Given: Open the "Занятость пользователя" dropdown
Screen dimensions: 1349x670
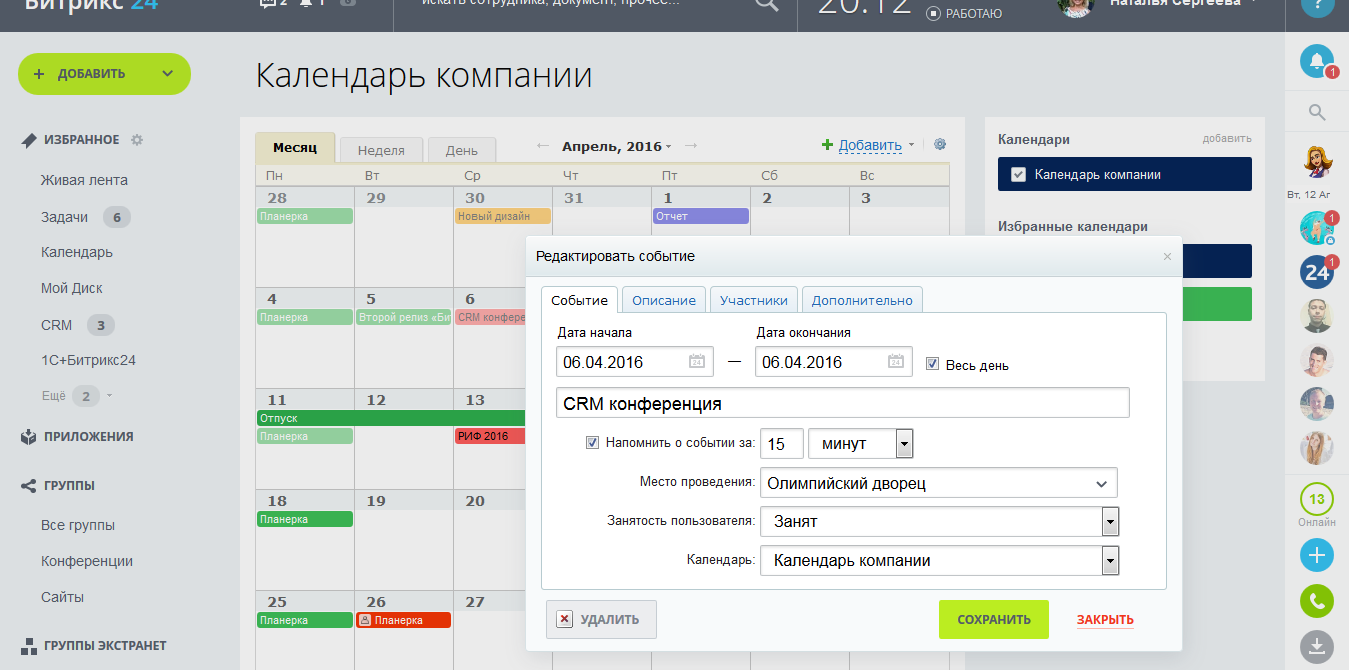Looking at the screenshot, I should point(1109,521).
